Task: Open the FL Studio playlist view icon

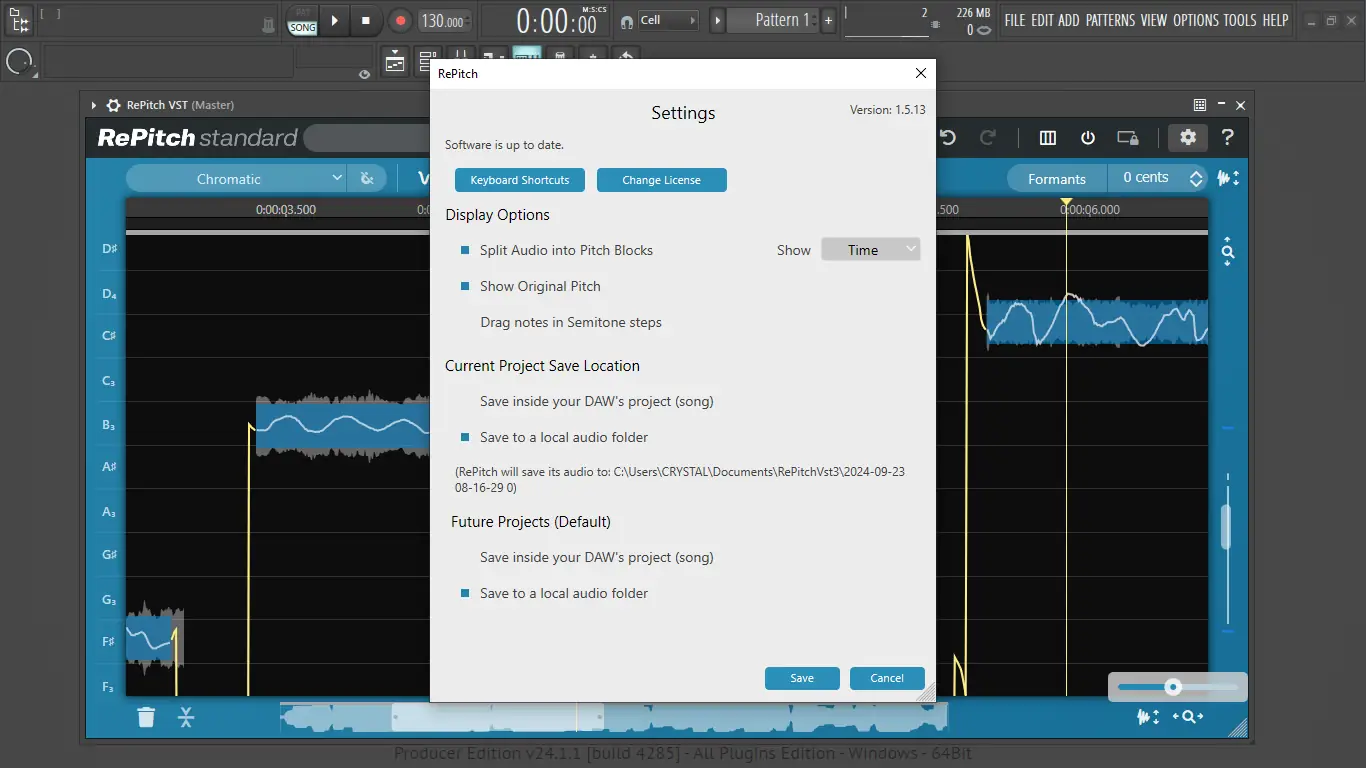Action: [395, 61]
